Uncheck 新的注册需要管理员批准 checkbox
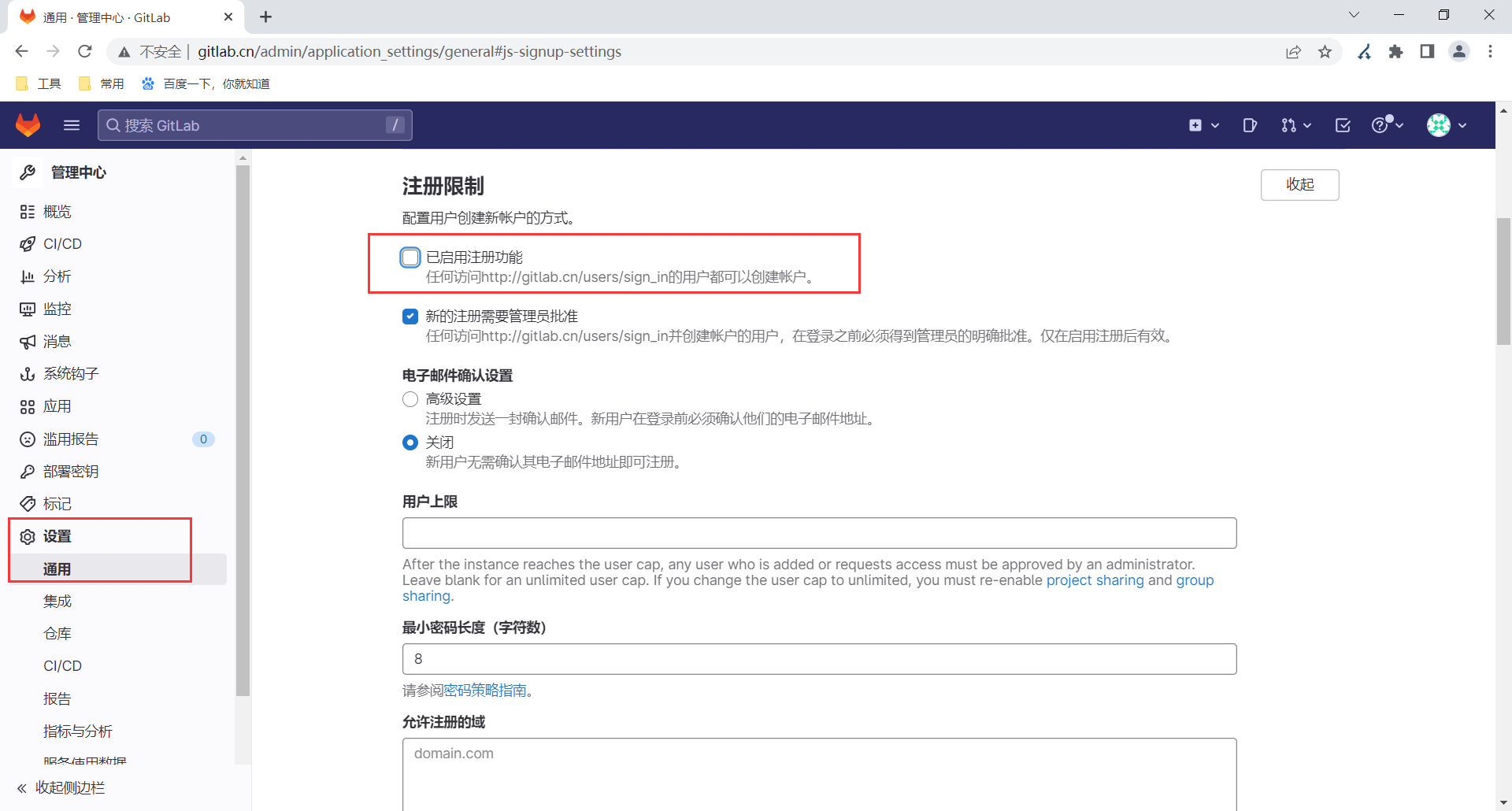1512x811 pixels. point(410,317)
